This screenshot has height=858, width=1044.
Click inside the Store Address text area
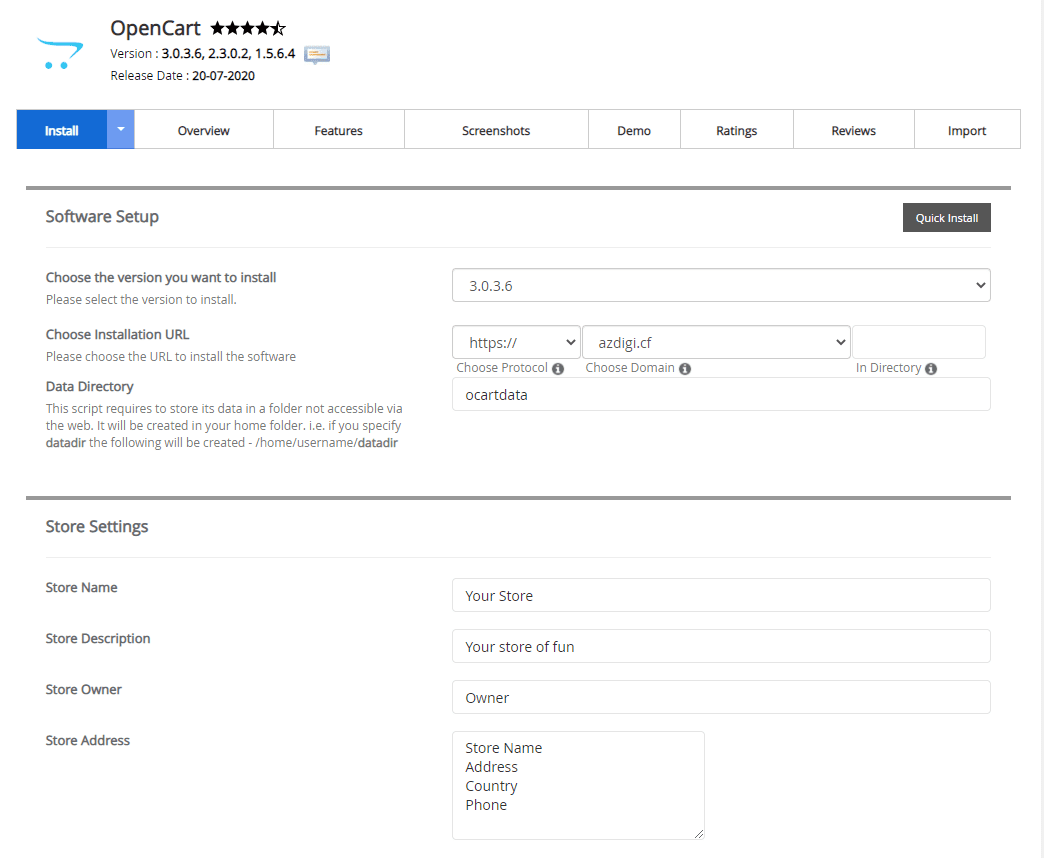pos(578,785)
